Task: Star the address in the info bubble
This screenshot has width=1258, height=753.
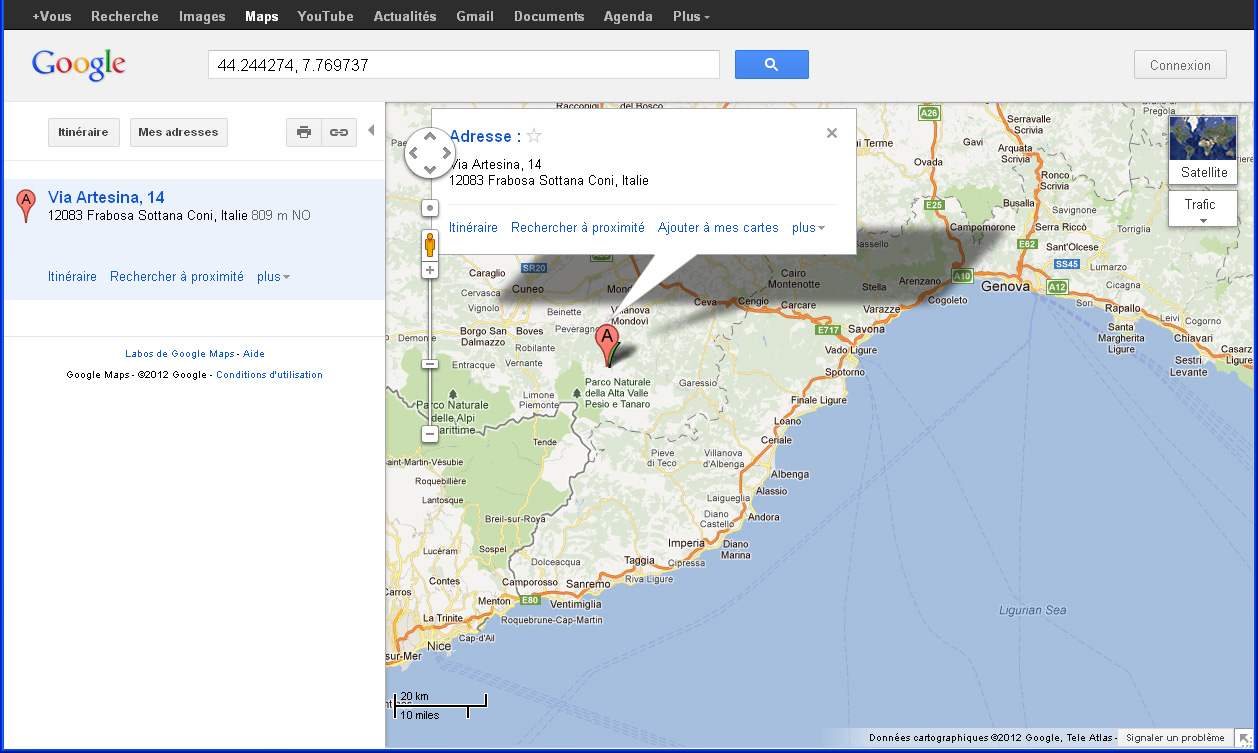Action: pyautogui.click(x=534, y=136)
